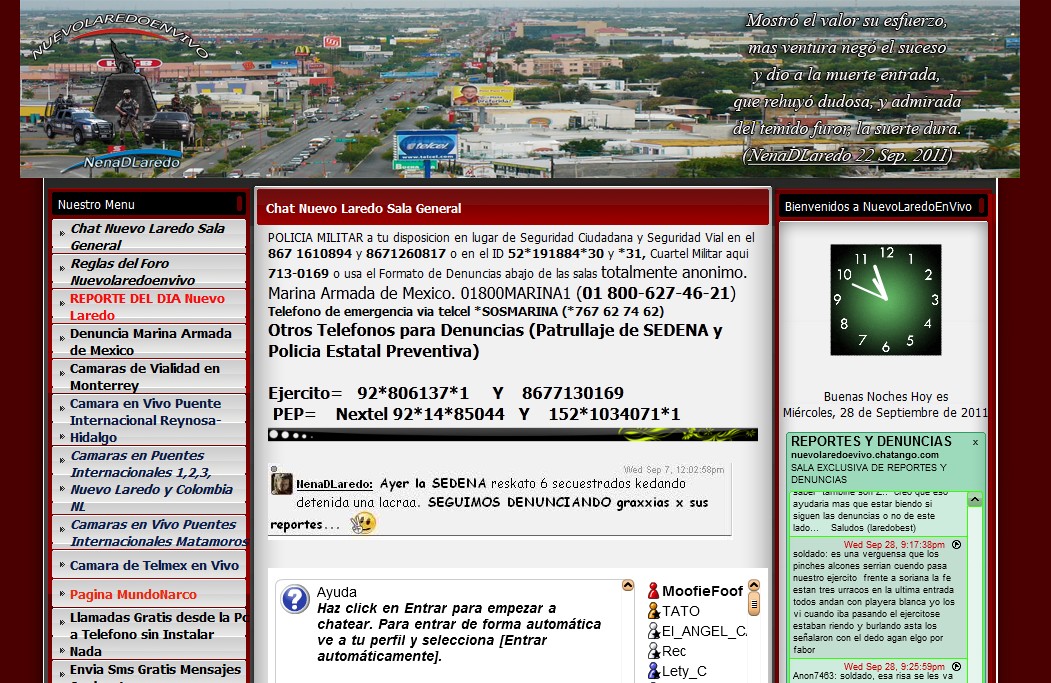This screenshot has width=1051, height=683.
Task: Collapse the Ayuda help panel arrow
Action: click(x=628, y=586)
